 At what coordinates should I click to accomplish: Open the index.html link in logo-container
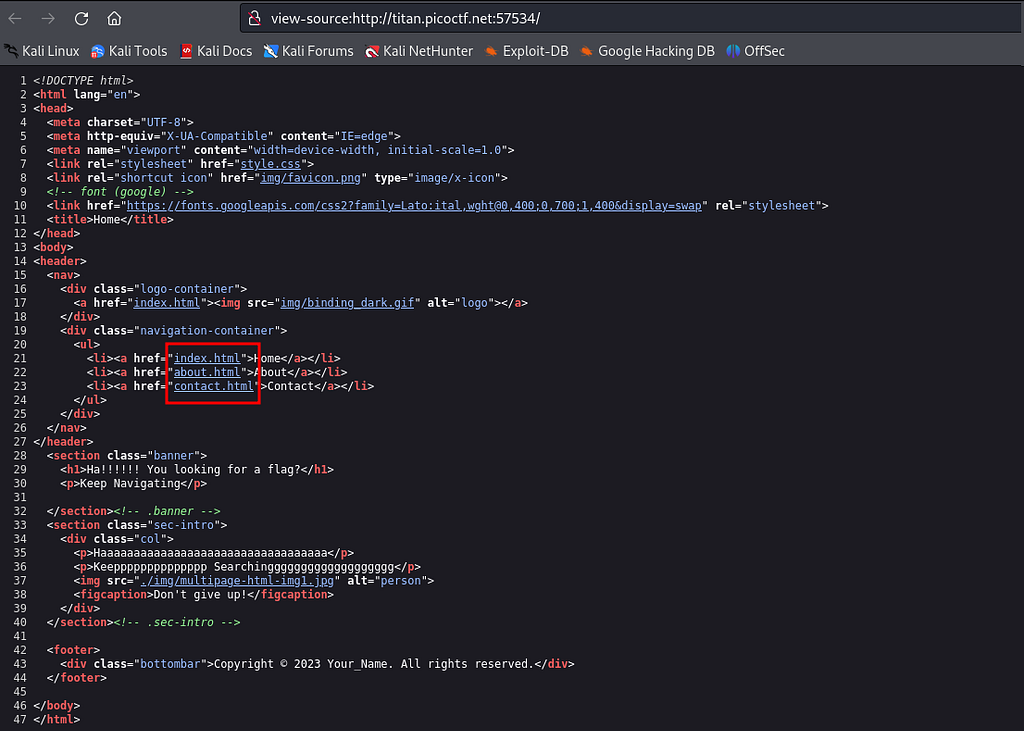[167, 303]
